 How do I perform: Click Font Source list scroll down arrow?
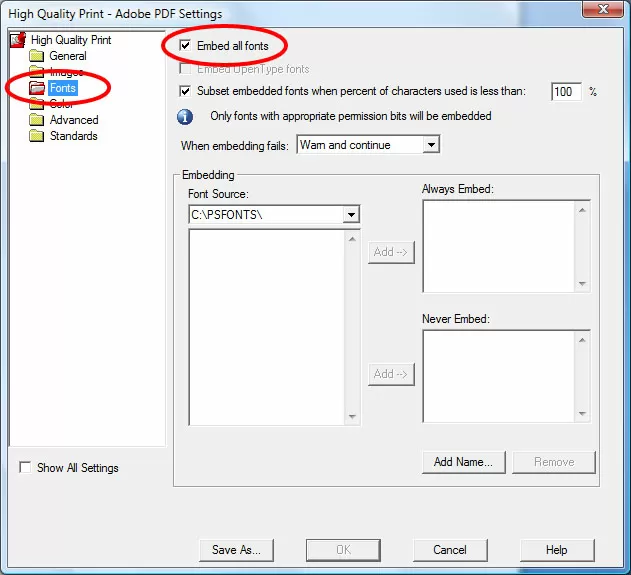point(352,416)
